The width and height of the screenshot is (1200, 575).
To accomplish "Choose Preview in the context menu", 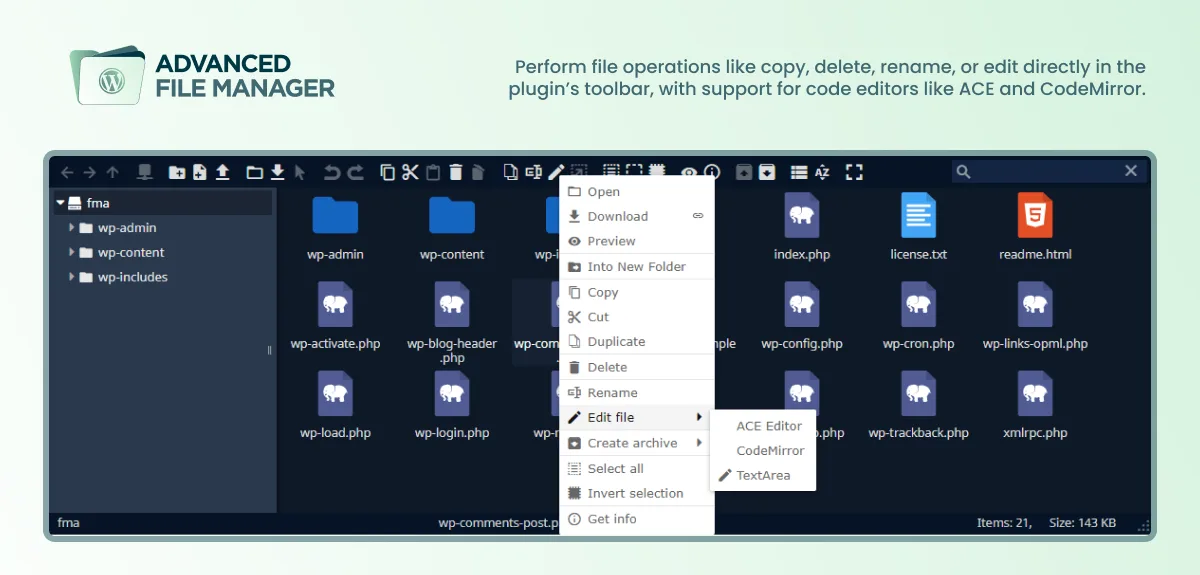I will 637,241.
